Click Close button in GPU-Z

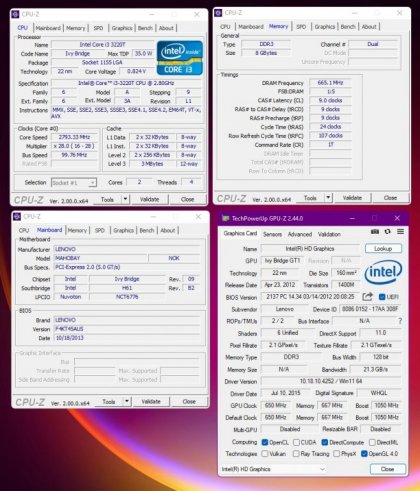click(388, 469)
